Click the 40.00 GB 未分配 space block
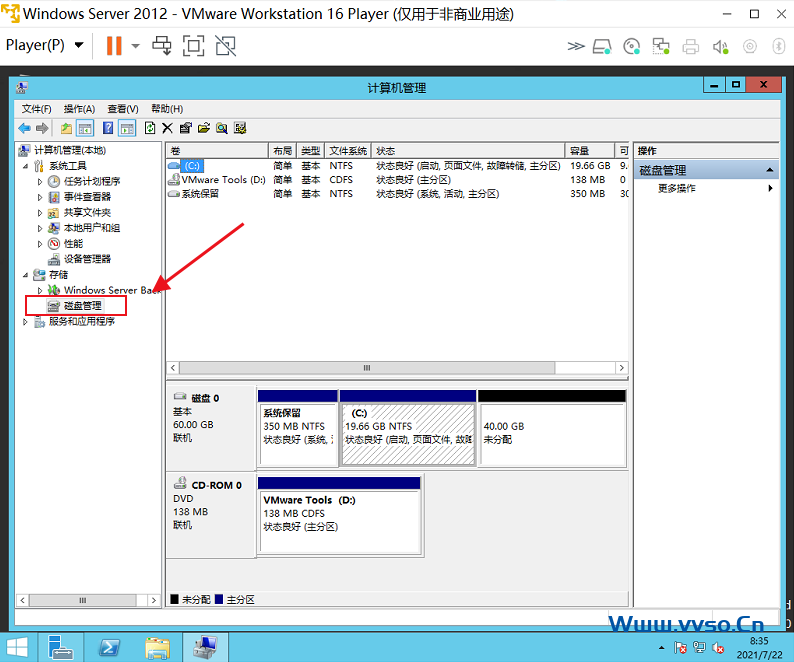The height and width of the screenshot is (662, 794). point(552,427)
